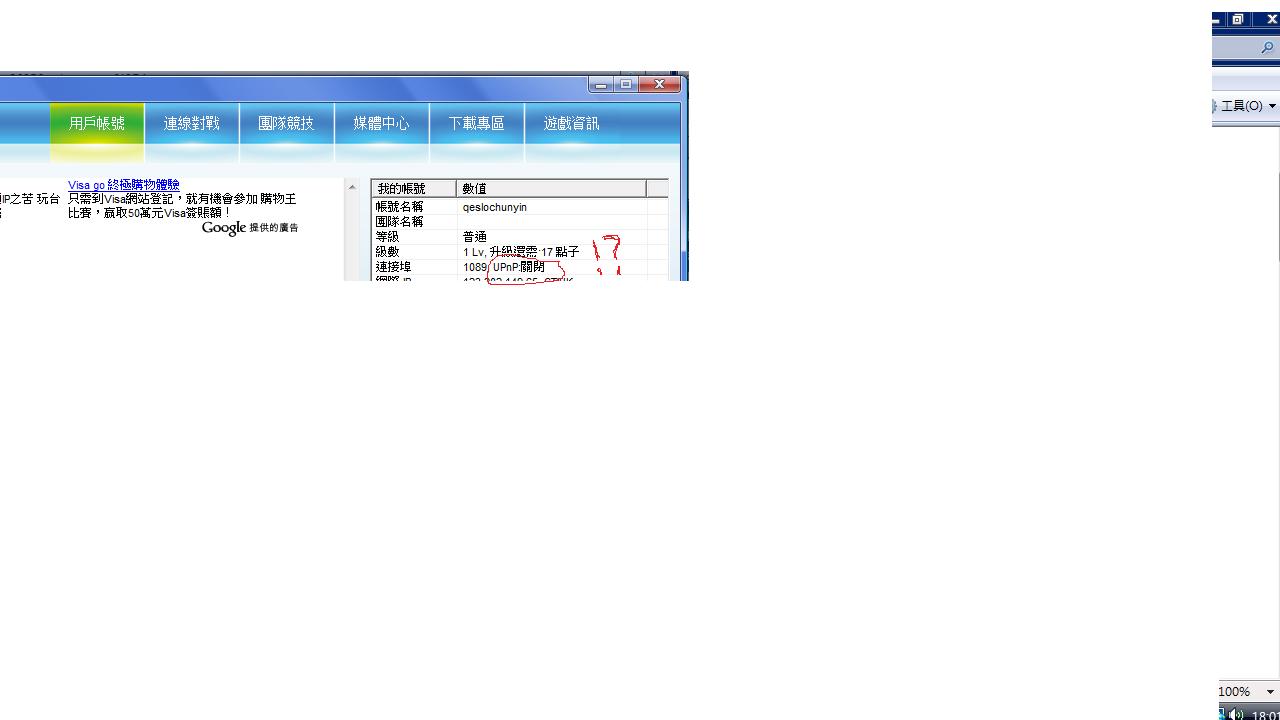Select the 團隊名稱 row label
Screen dimensions: 1280x720
click(x=400, y=222)
